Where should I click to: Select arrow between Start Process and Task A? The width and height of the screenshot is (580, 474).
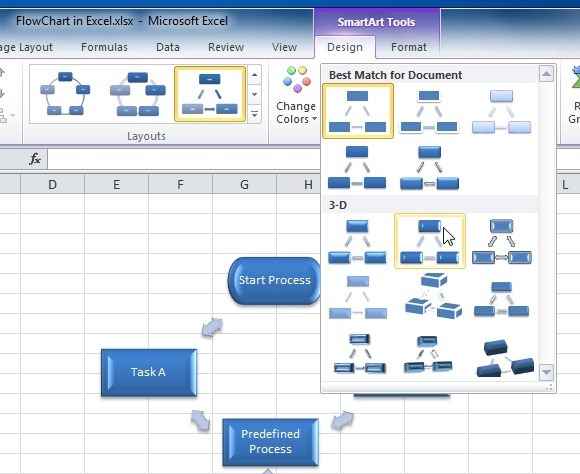[x=212, y=327]
